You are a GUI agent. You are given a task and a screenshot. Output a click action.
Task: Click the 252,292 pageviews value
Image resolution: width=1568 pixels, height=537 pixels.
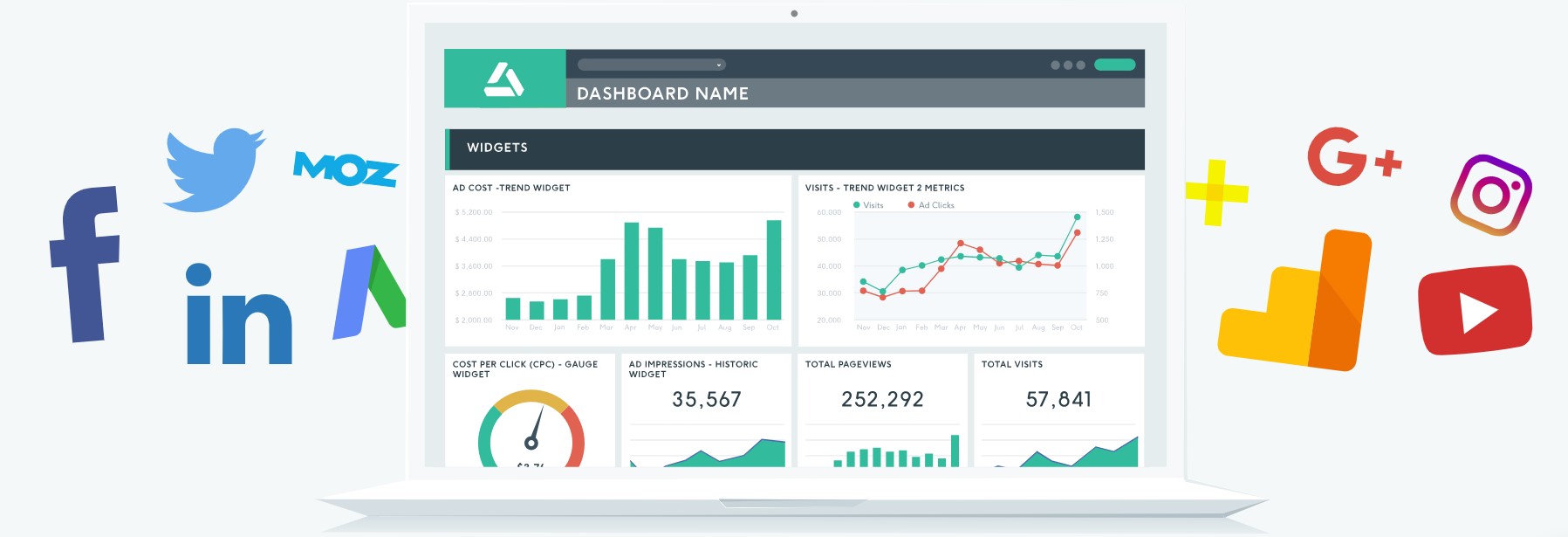(x=882, y=399)
